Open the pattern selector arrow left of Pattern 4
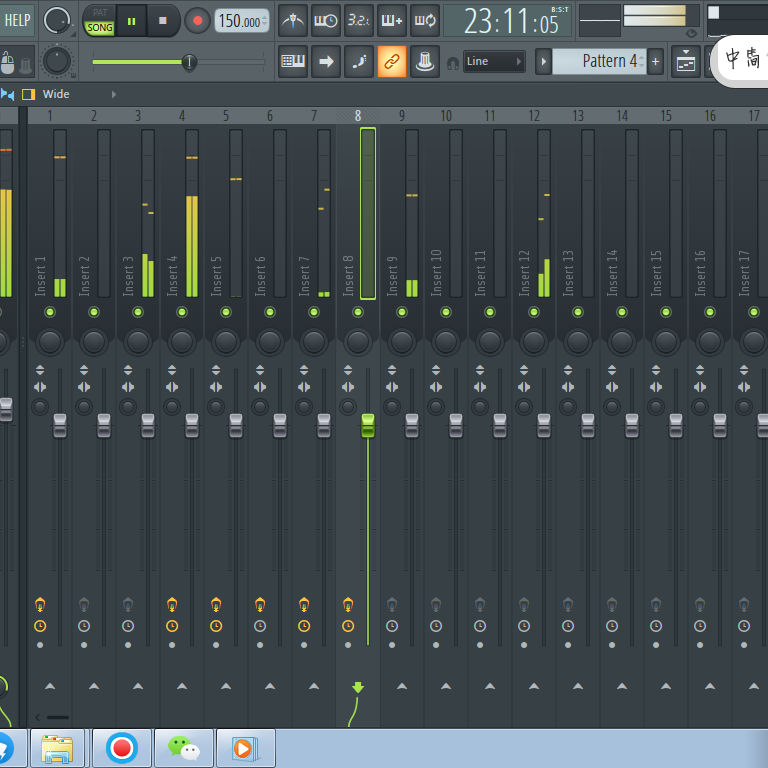The image size is (768, 768). coord(543,62)
